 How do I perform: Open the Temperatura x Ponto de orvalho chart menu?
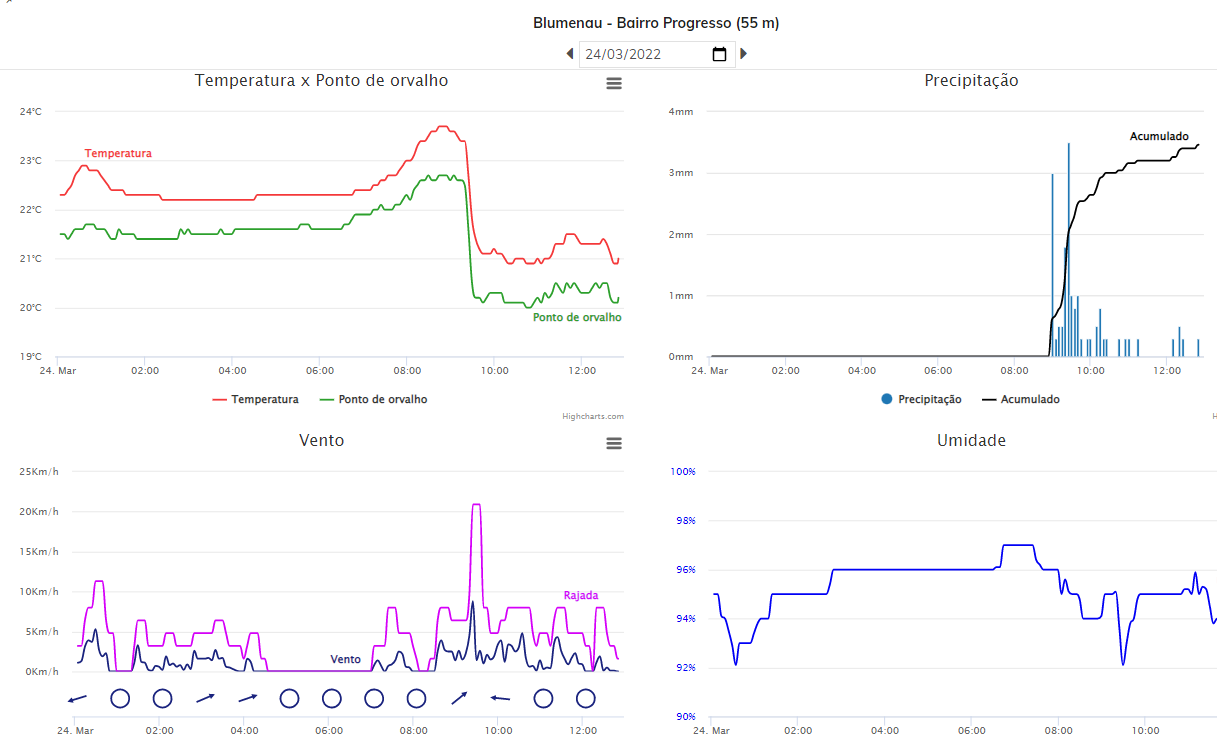pos(614,84)
